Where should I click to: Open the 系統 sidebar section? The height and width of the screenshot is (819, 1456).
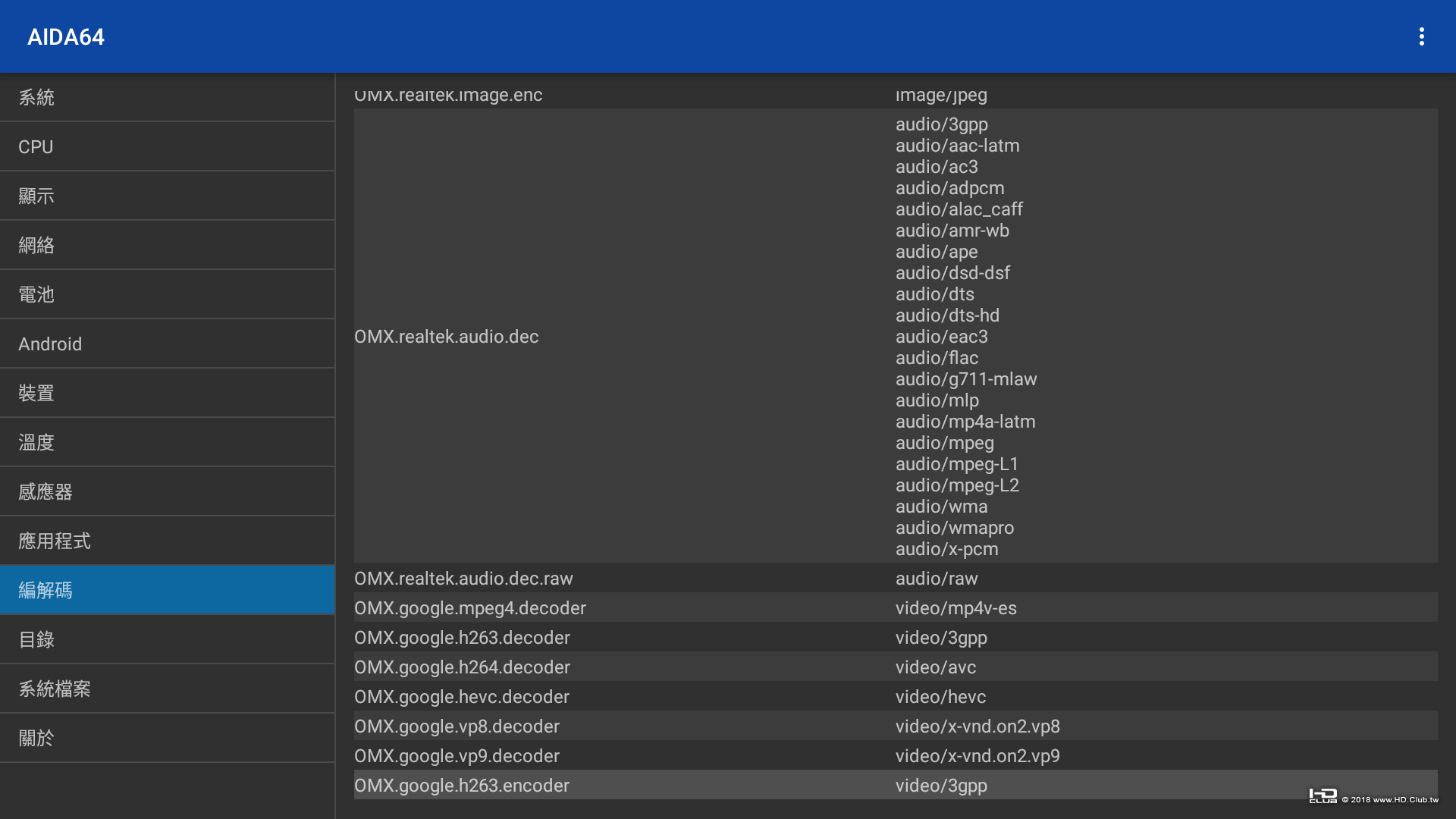click(x=167, y=97)
